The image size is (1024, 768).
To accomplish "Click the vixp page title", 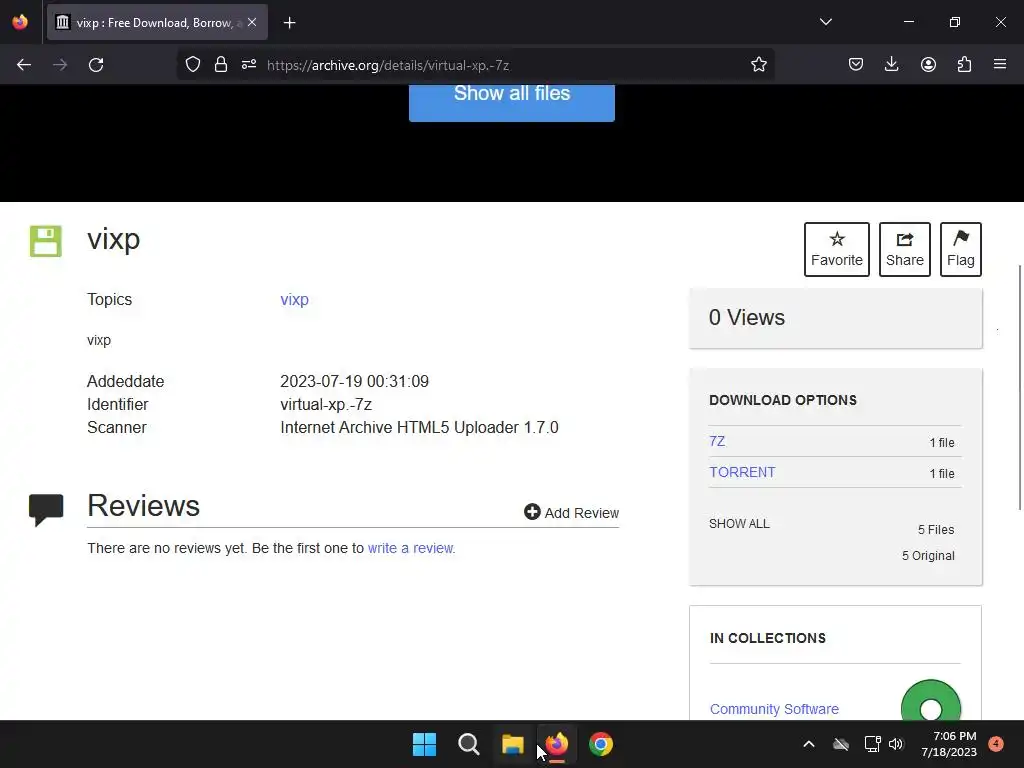I will click(114, 239).
